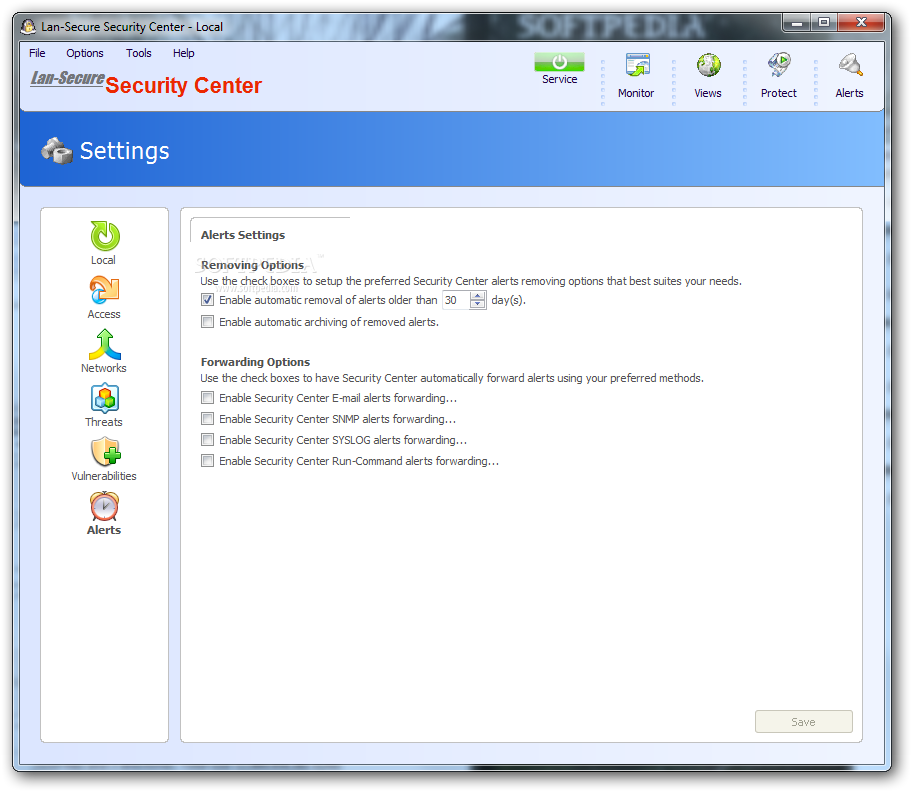
Task: Open the File menu
Action: tap(37, 53)
